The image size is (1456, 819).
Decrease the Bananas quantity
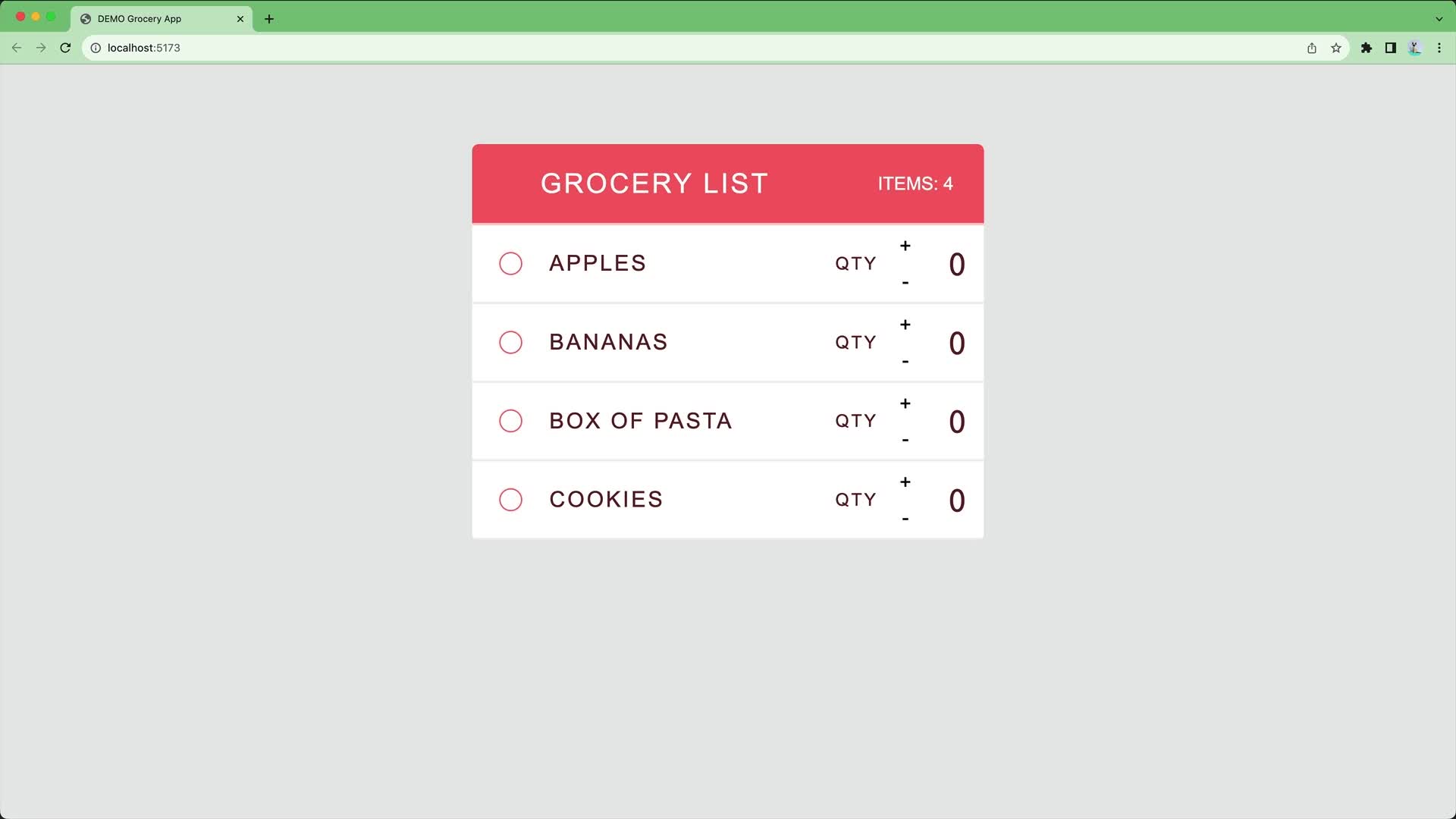pyautogui.click(x=905, y=362)
